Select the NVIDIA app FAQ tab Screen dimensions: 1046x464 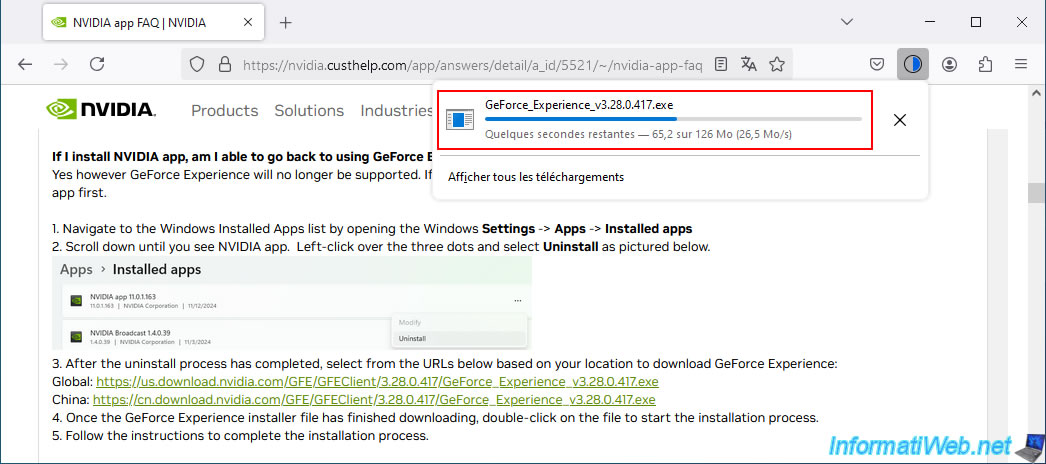coord(151,23)
